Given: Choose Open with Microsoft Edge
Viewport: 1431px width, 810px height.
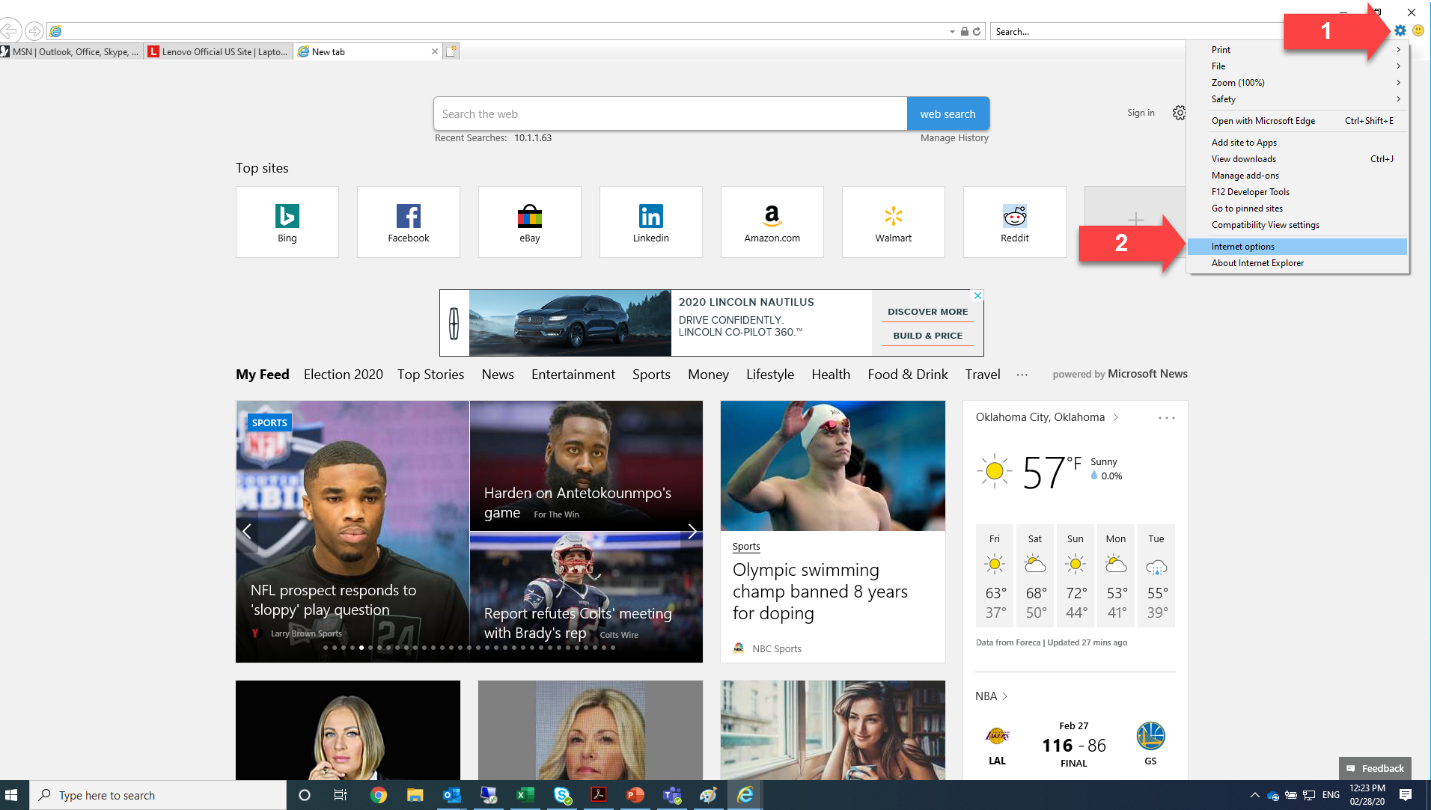Looking at the screenshot, I should pos(1297,121).
